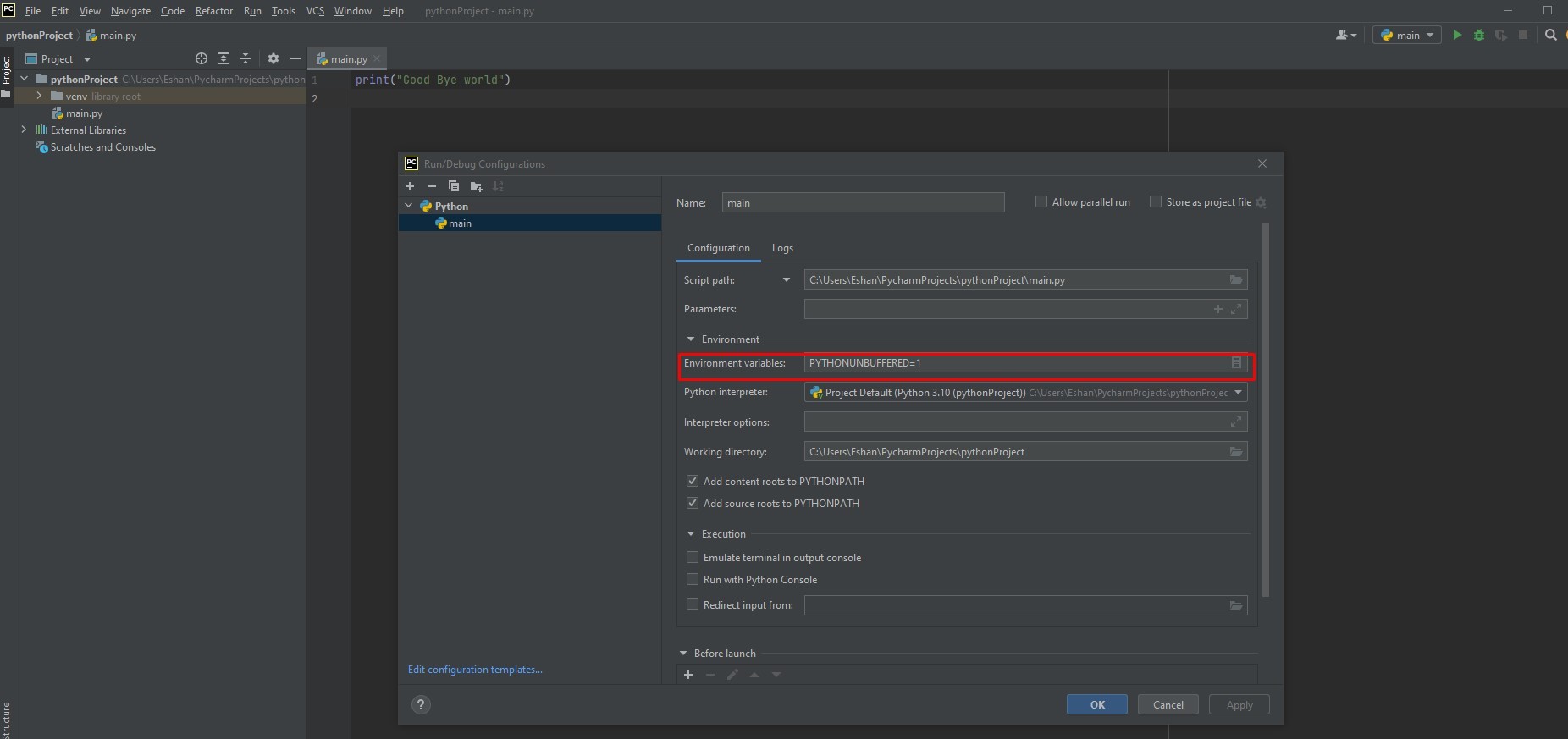Collapse pythonProject root folder
The width and height of the screenshot is (1568, 739).
point(24,79)
